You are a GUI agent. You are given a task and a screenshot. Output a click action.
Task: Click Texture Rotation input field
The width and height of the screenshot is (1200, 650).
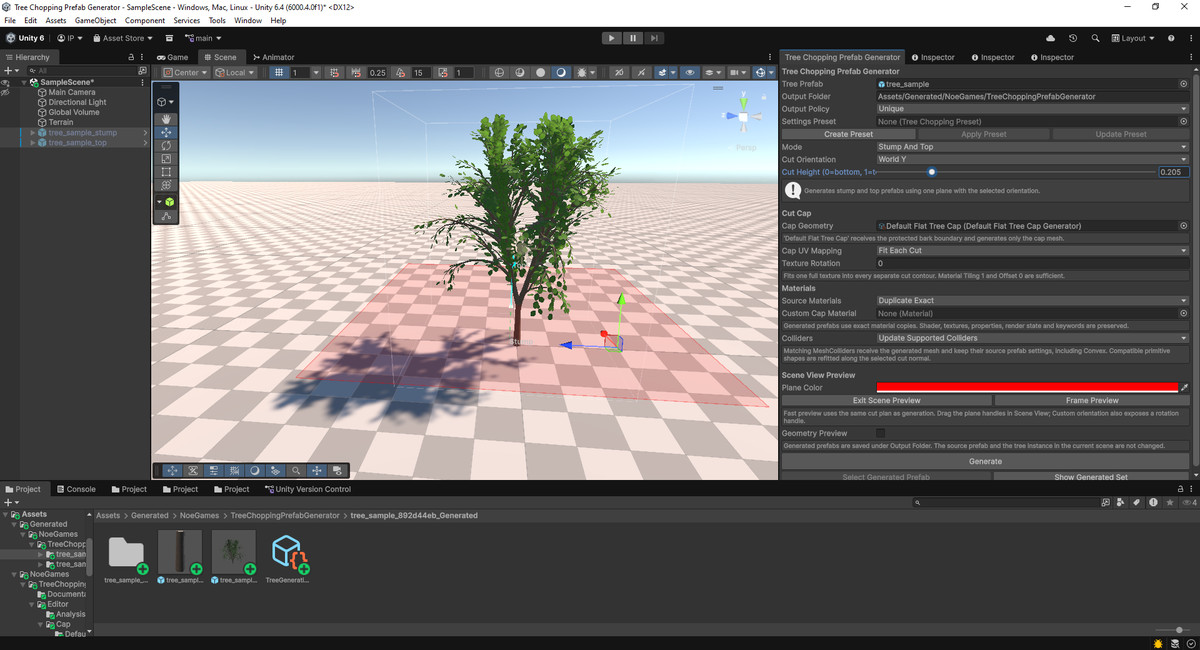click(1032, 263)
